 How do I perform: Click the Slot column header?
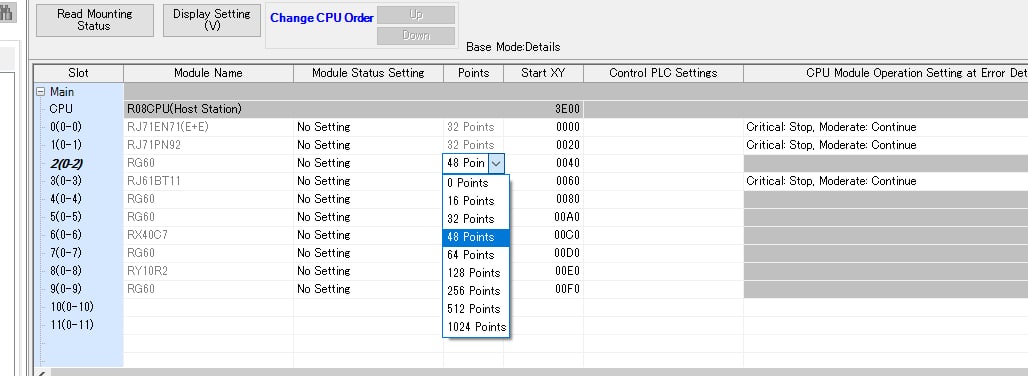[x=78, y=73]
